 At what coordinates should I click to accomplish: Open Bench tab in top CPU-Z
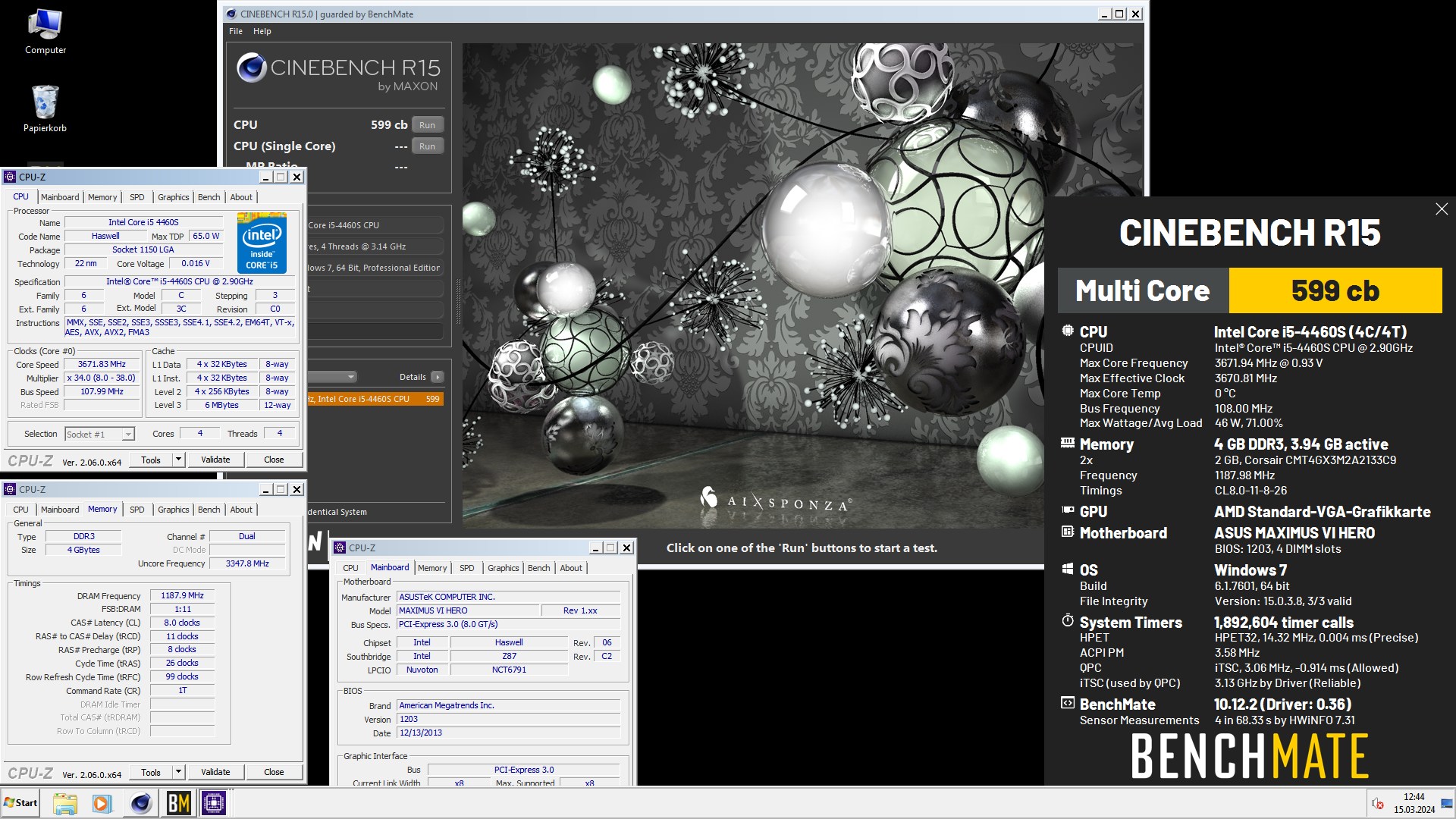click(209, 197)
